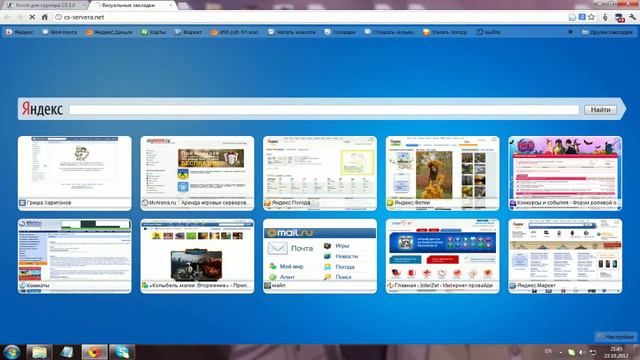Open Гриша Харитонов visual bookmark
The height and width of the screenshot is (360, 640).
(75, 173)
